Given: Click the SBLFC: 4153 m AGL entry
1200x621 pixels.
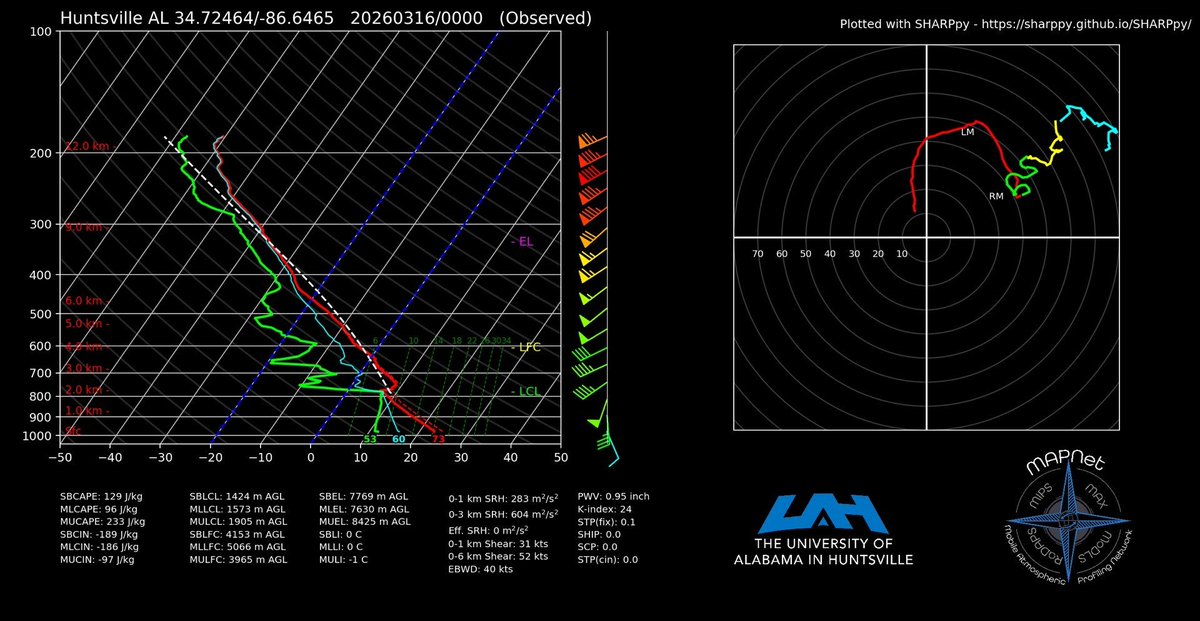Looking at the screenshot, I should click(x=237, y=534).
